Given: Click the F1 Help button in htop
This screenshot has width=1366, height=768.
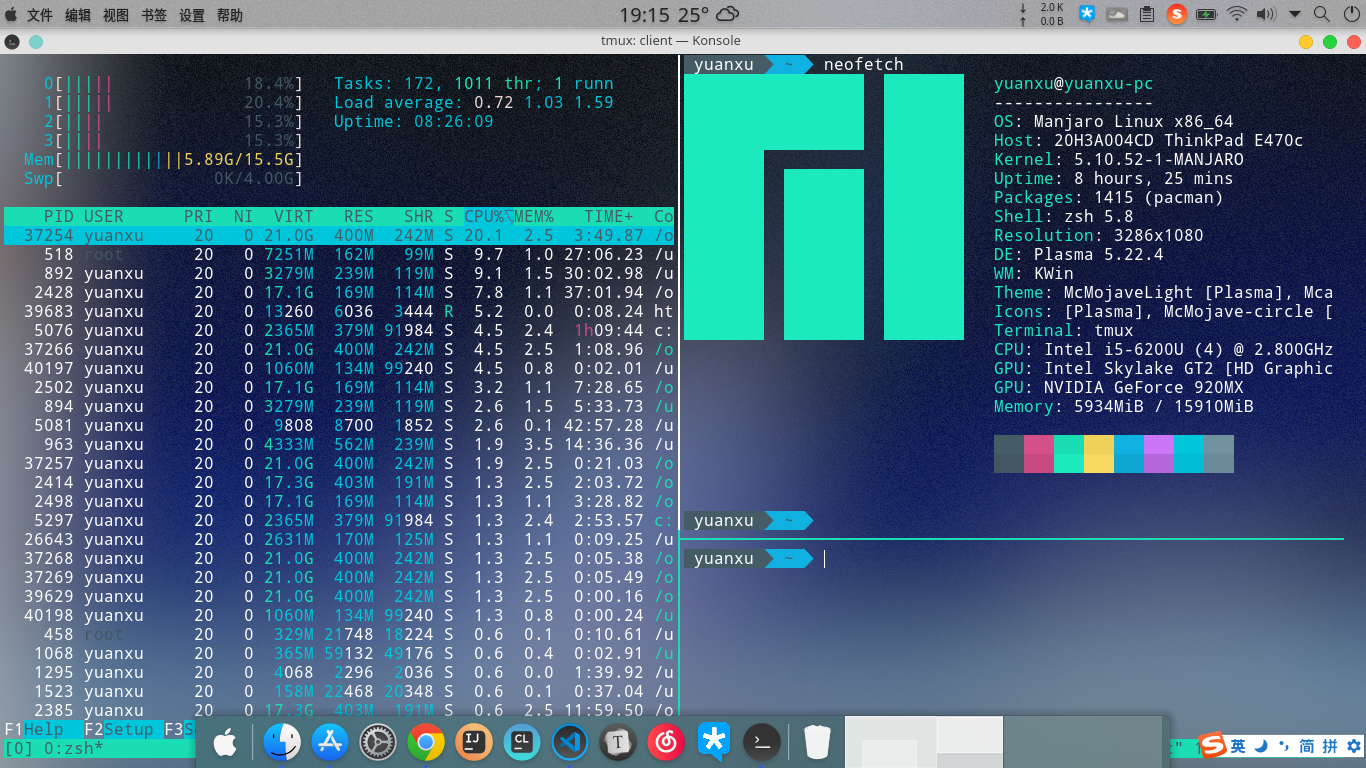Looking at the screenshot, I should (x=34, y=729).
